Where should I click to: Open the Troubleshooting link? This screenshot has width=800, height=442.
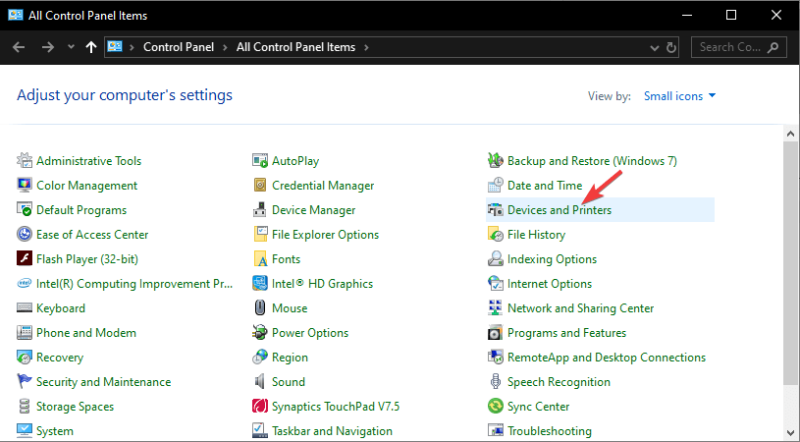[549, 431]
